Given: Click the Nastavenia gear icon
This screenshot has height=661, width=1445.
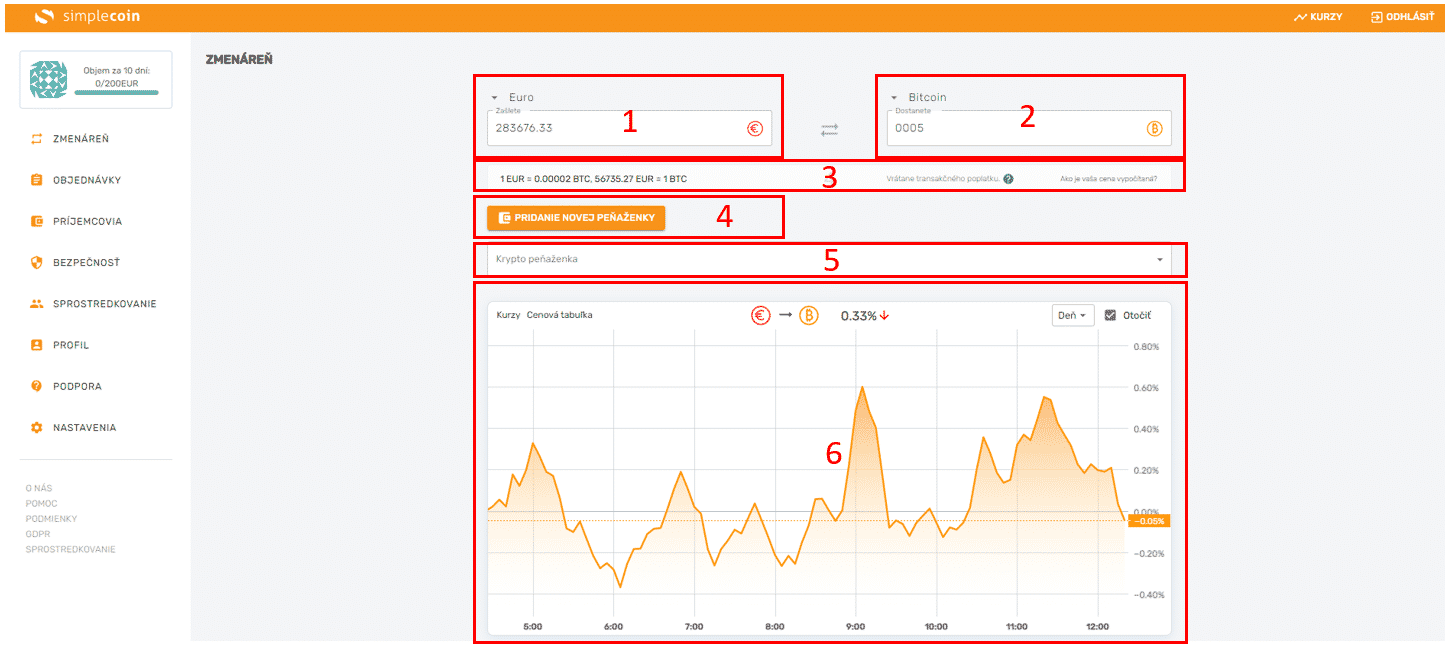Looking at the screenshot, I should 37,428.
